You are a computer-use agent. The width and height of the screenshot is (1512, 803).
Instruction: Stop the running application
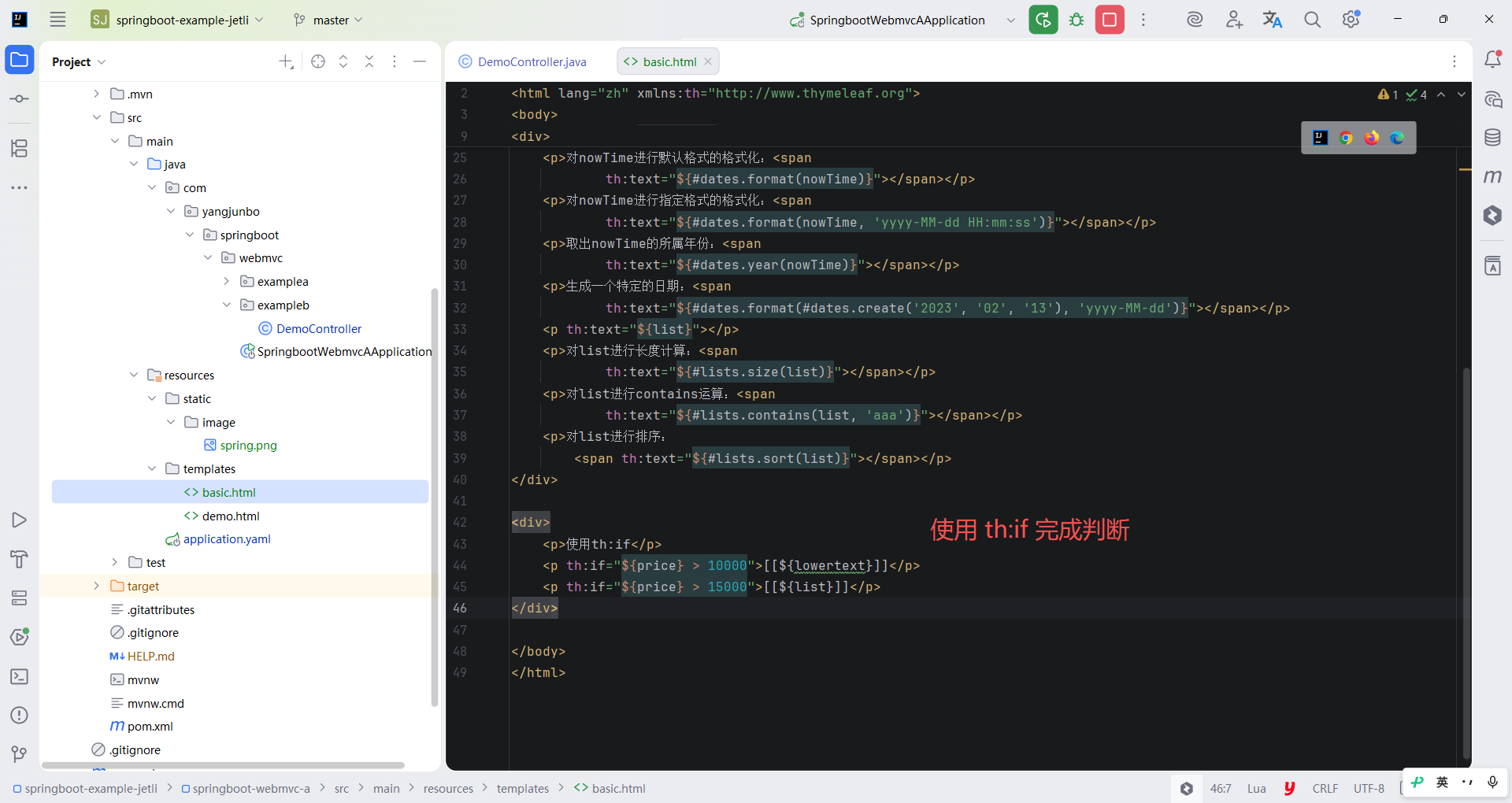coord(1110,20)
